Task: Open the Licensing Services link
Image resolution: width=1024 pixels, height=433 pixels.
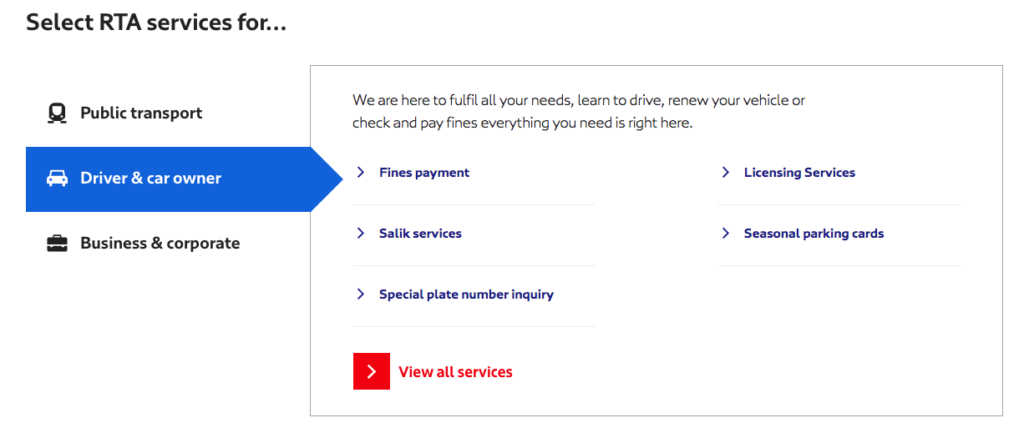Action: pyautogui.click(x=799, y=173)
